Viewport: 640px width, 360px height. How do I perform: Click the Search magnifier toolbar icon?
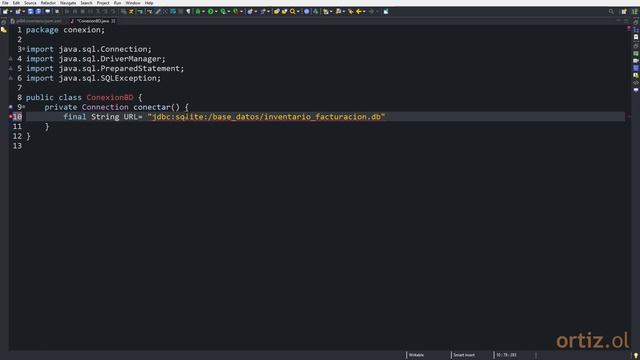(x=293, y=11)
